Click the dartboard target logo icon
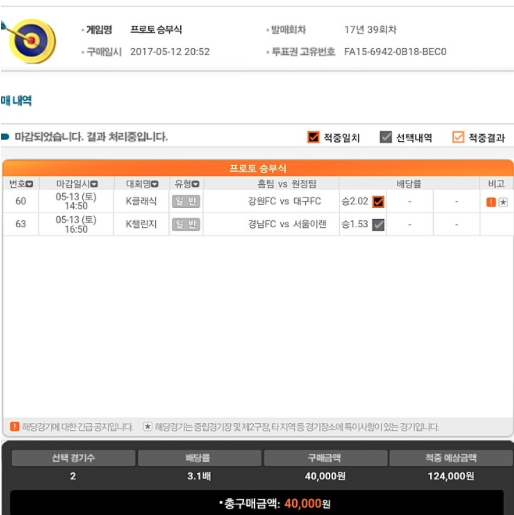 click(31, 41)
